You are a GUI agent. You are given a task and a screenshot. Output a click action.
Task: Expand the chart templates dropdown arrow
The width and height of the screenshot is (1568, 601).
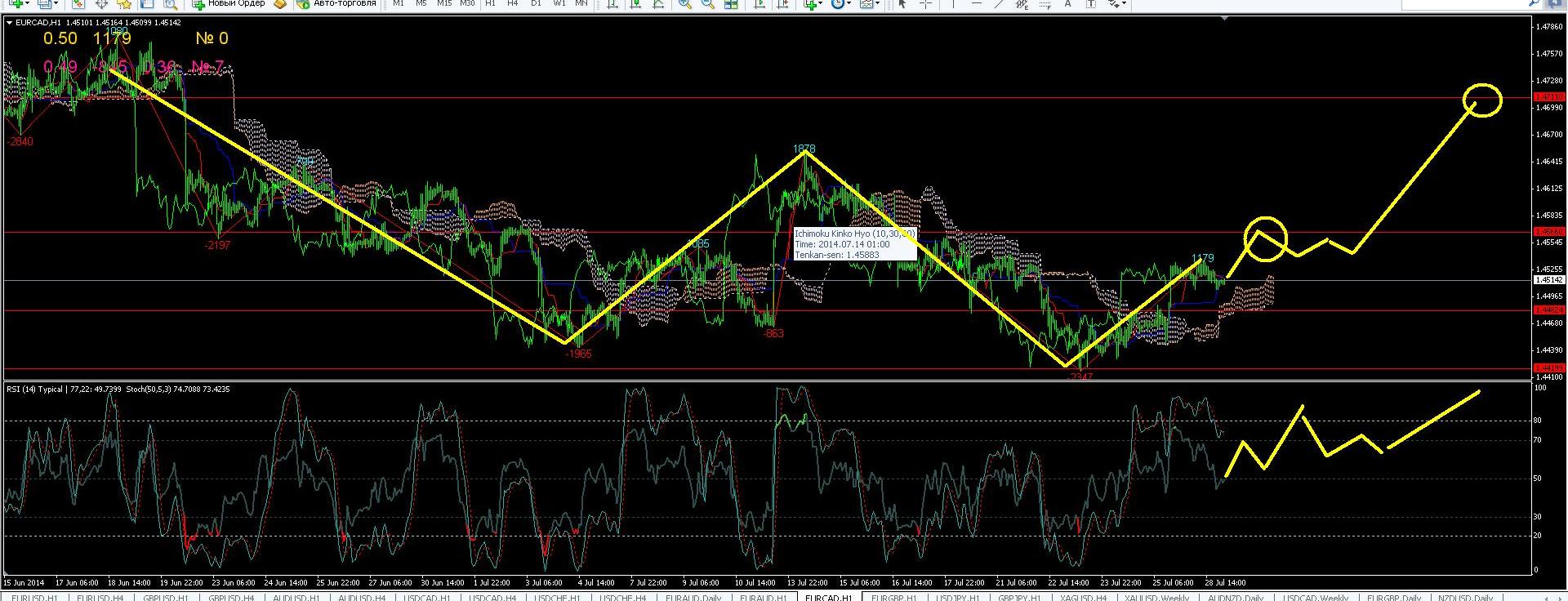[879, 4]
